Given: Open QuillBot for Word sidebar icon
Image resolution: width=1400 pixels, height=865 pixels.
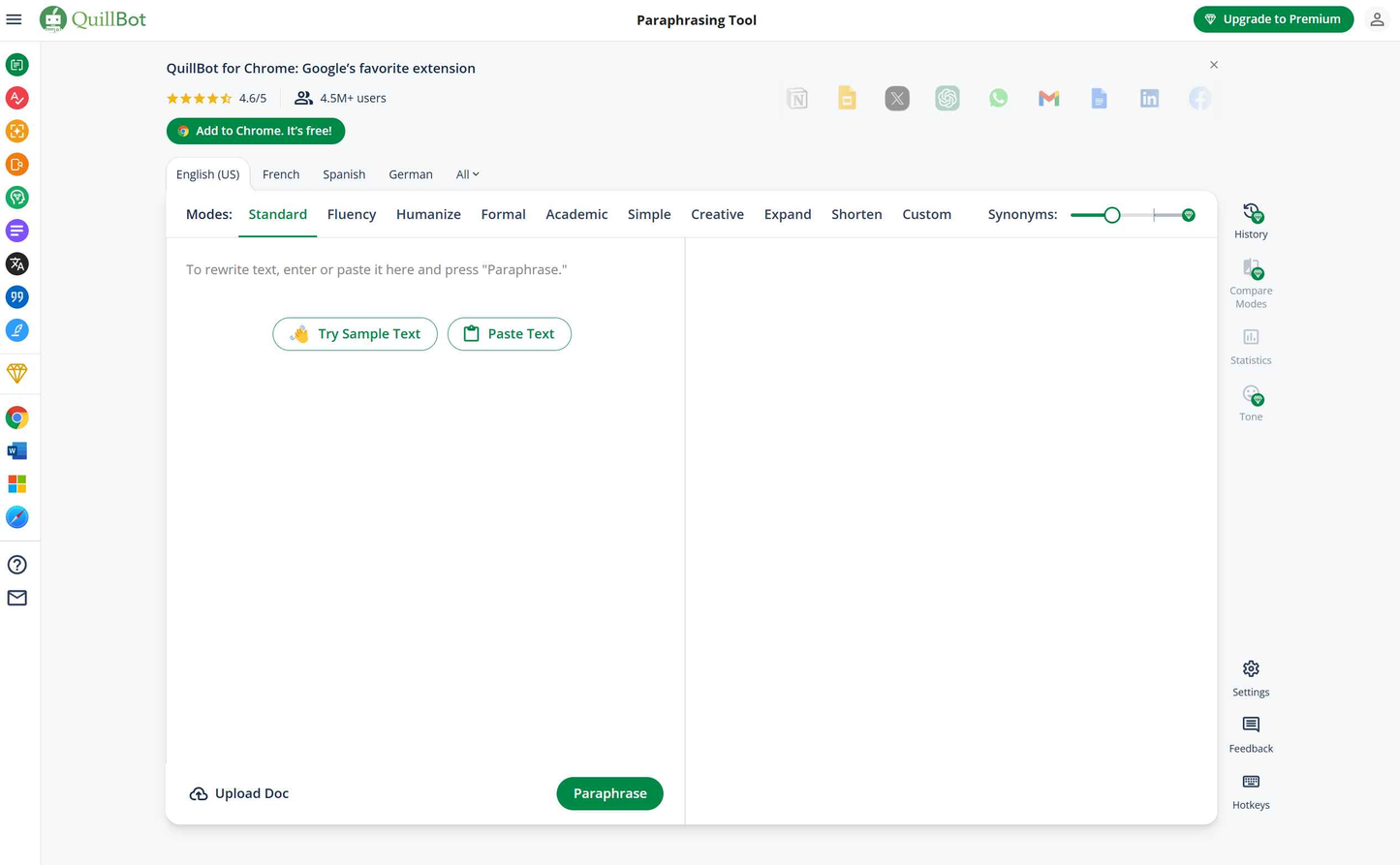Looking at the screenshot, I should point(16,450).
